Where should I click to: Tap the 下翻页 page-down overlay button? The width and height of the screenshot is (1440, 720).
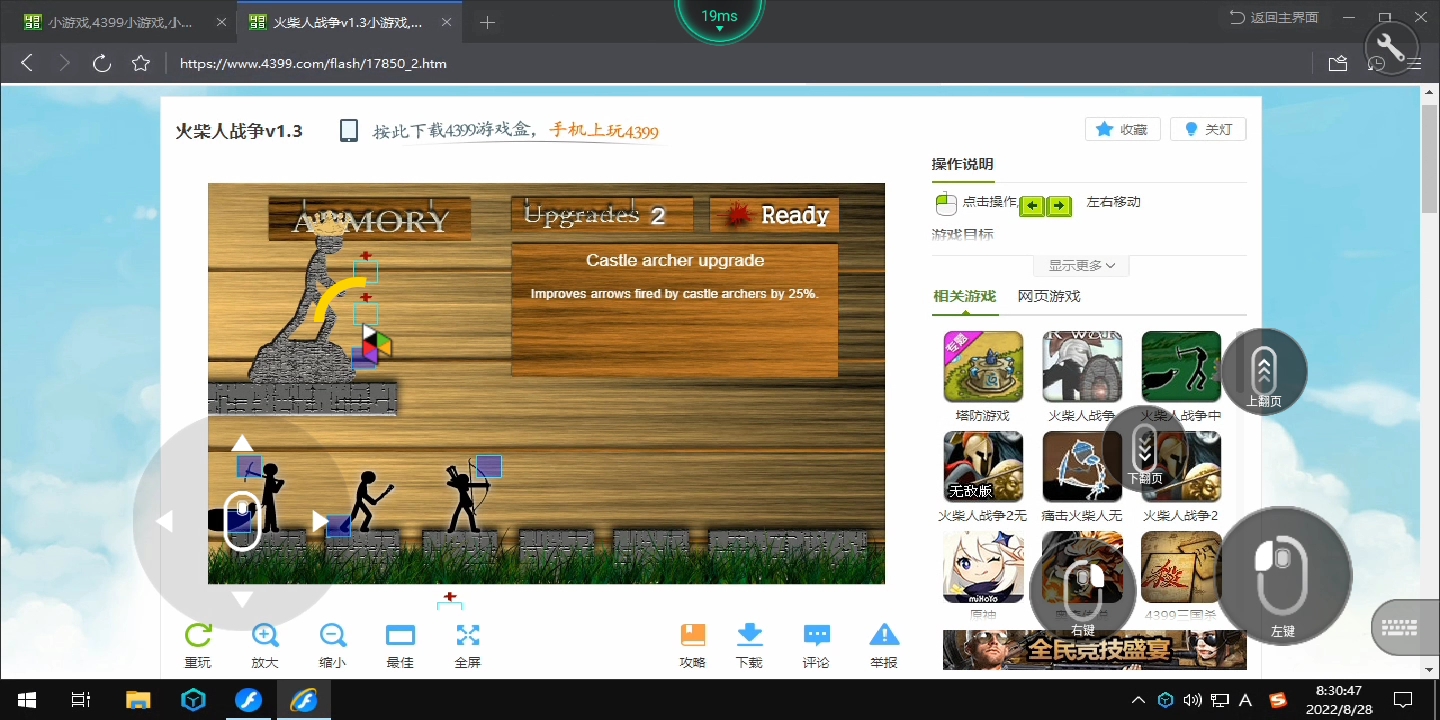click(x=1145, y=449)
